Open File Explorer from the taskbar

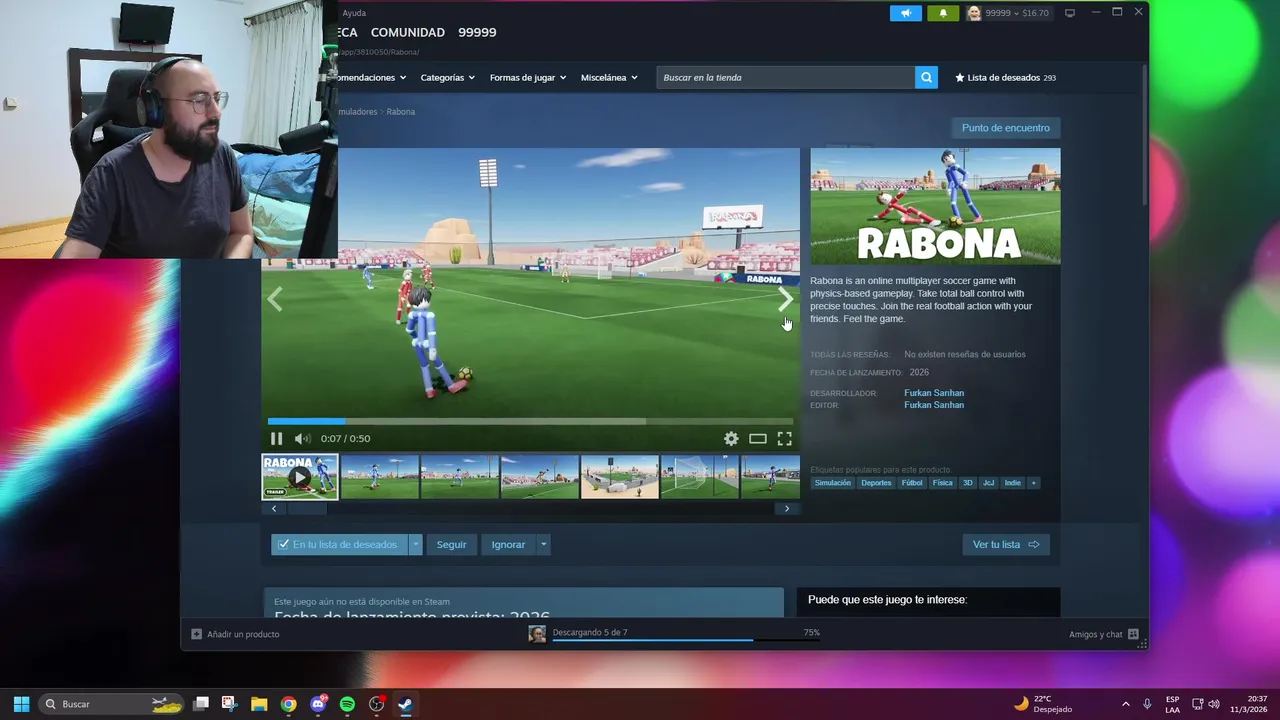pyautogui.click(x=259, y=704)
